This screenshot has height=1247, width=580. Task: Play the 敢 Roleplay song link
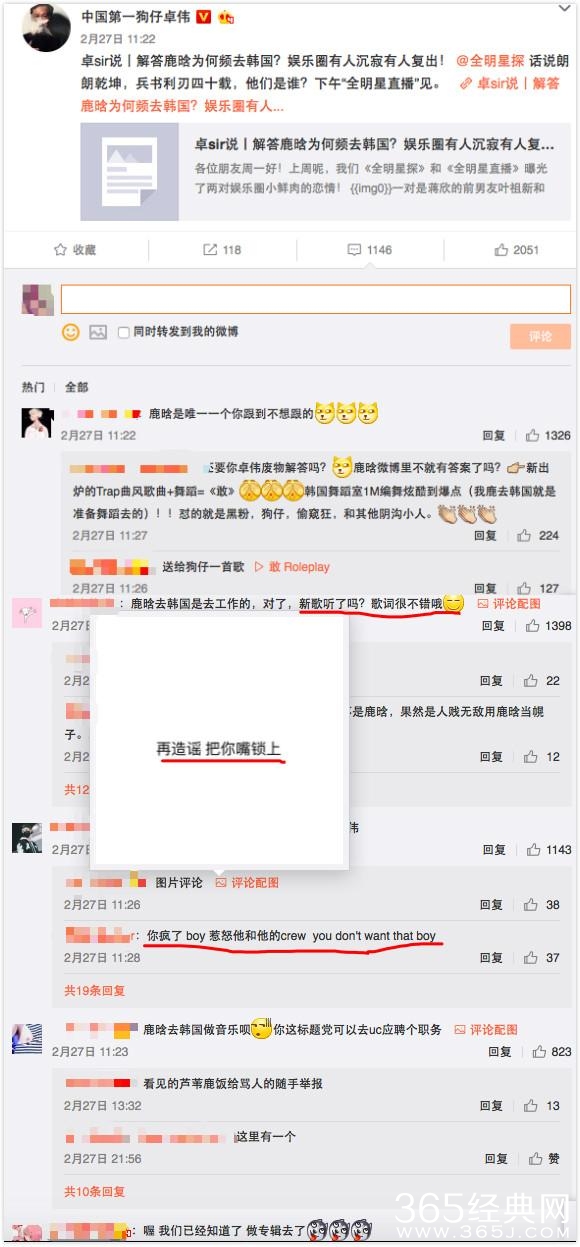(292, 567)
